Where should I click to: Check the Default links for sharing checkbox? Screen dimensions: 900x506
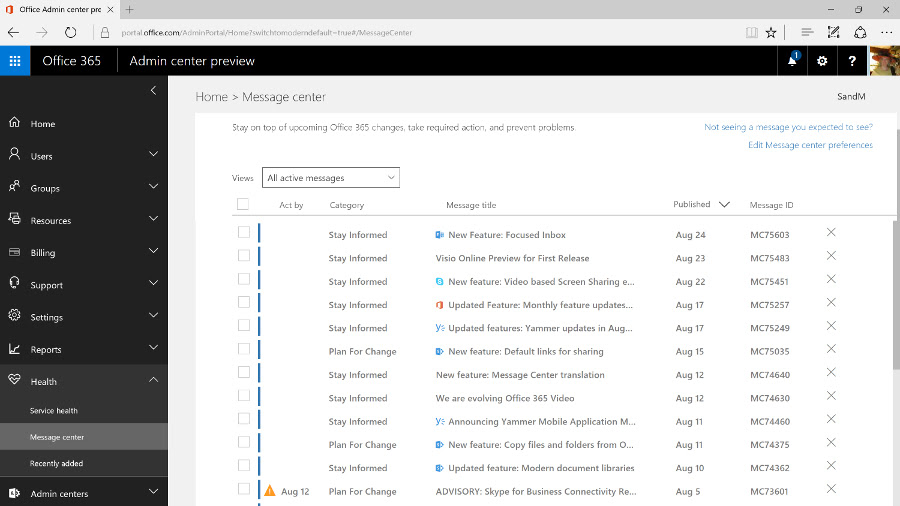pyautogui.click(x=244, y=349)
